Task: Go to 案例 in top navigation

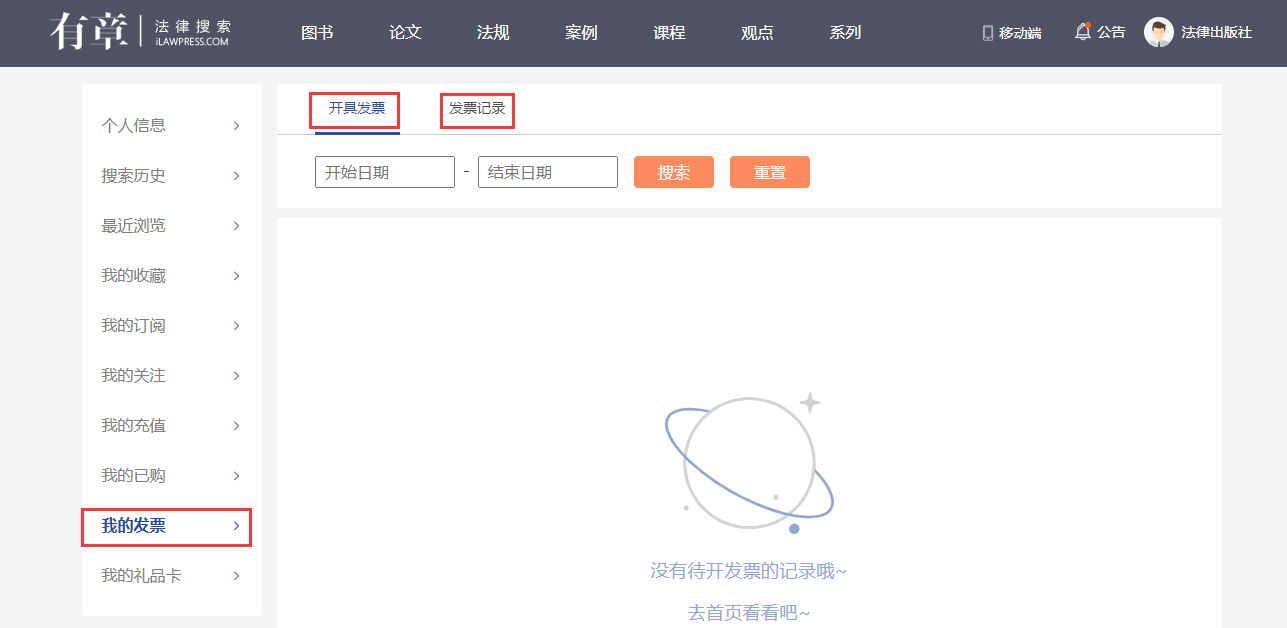Action: point(581,33)
